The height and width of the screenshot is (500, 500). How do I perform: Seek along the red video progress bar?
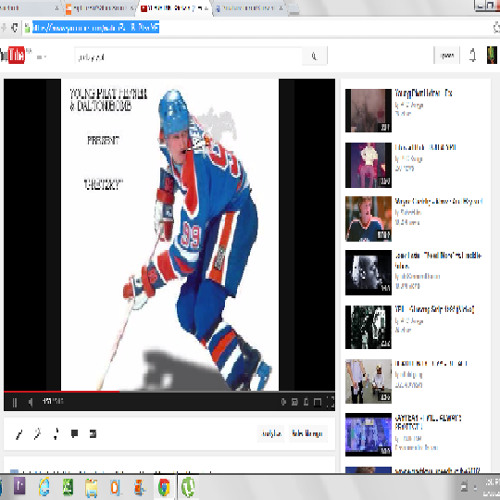pyautogui.click(x=169, y=391)
